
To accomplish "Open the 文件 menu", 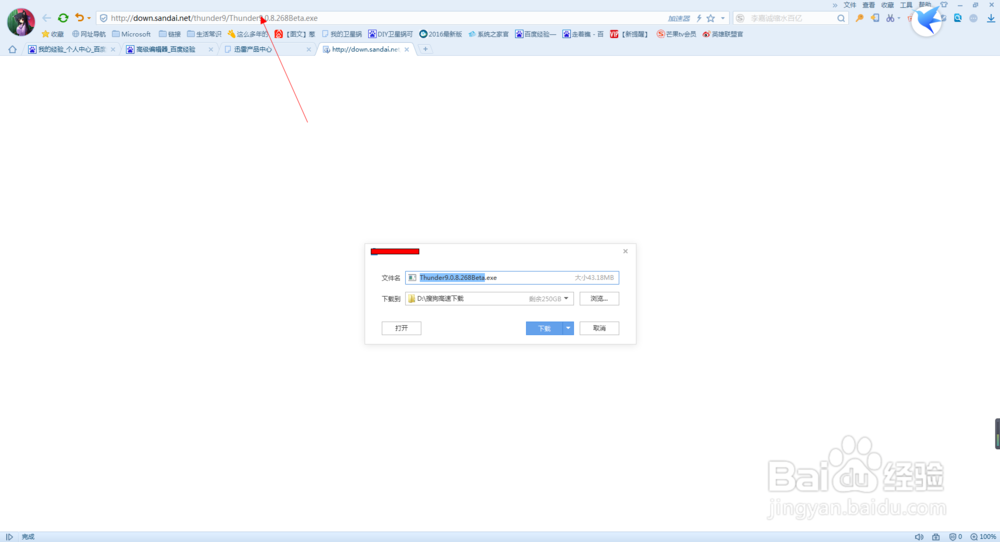I will pyautogui.click(x=849, y=5).
